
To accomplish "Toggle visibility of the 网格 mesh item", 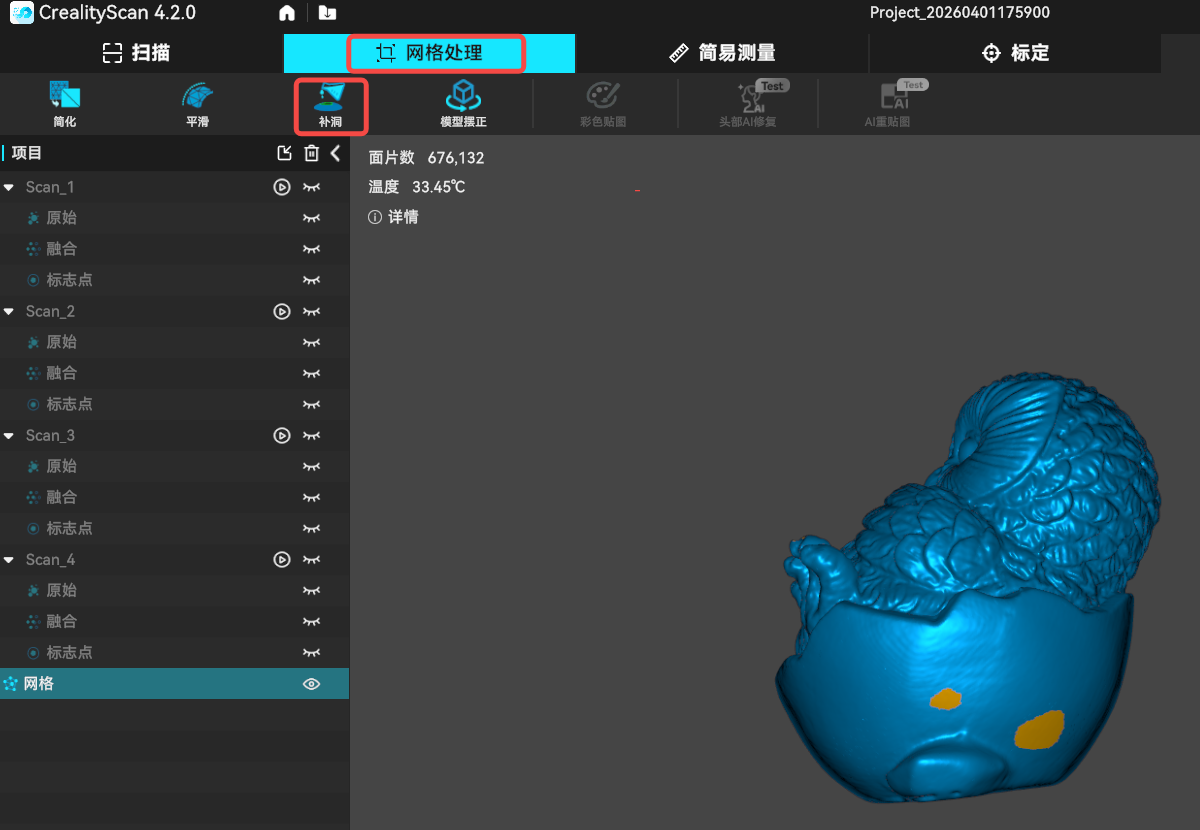I will coord(312,684).
